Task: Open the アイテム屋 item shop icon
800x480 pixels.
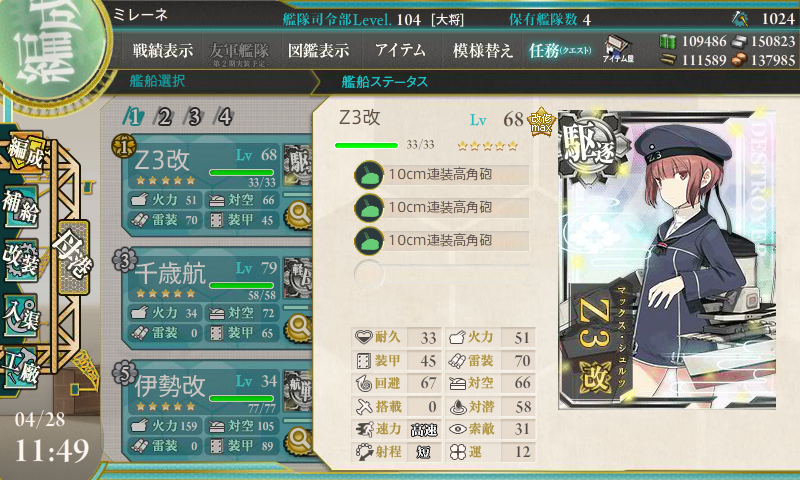Action: coord(617,49)
